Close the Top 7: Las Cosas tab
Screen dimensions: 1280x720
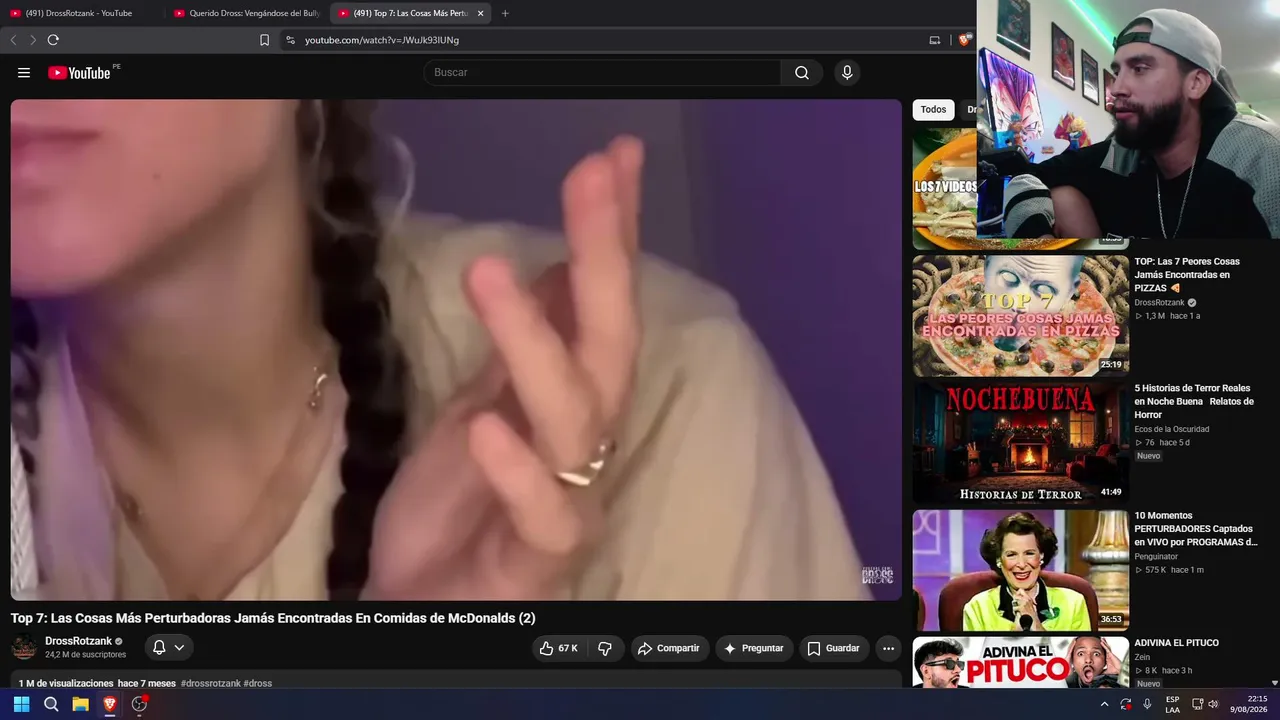480,13
